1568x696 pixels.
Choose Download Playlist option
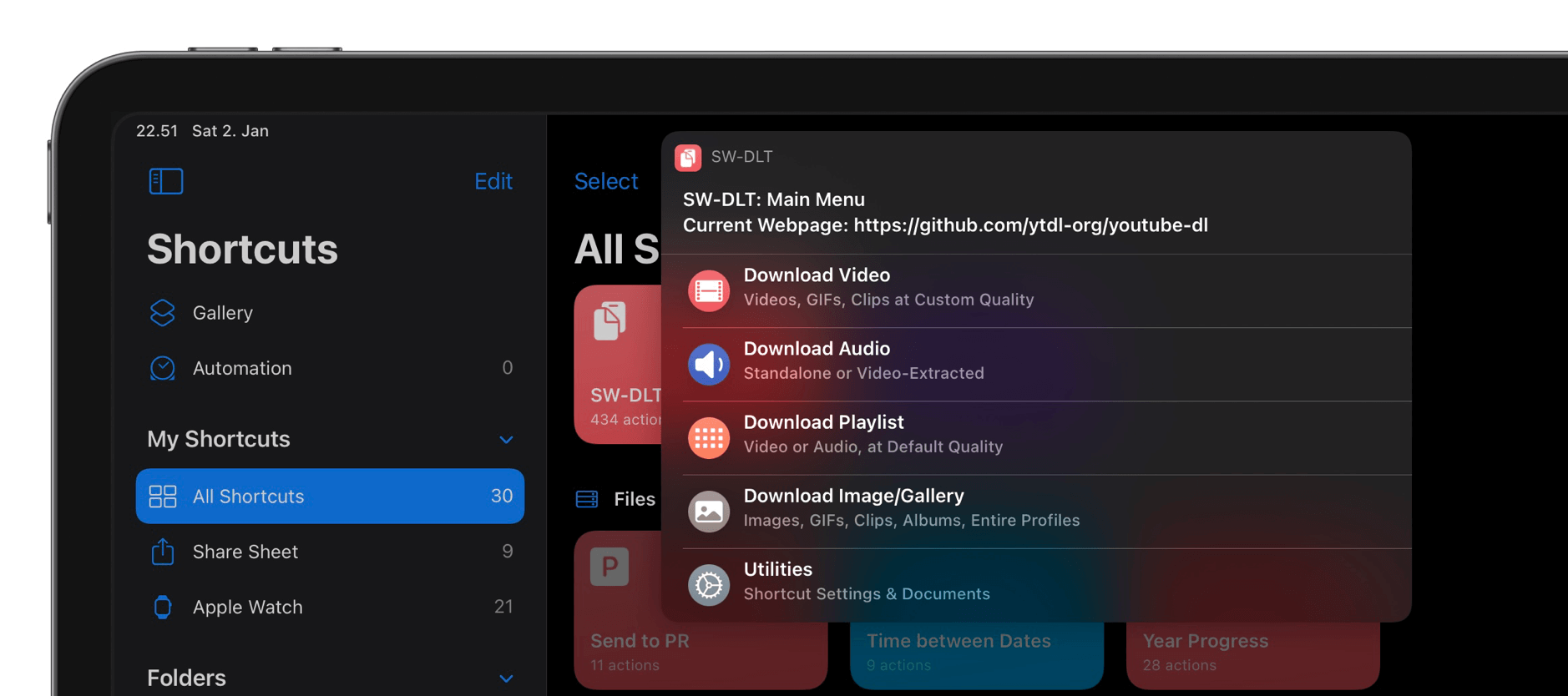[1047, 437]
